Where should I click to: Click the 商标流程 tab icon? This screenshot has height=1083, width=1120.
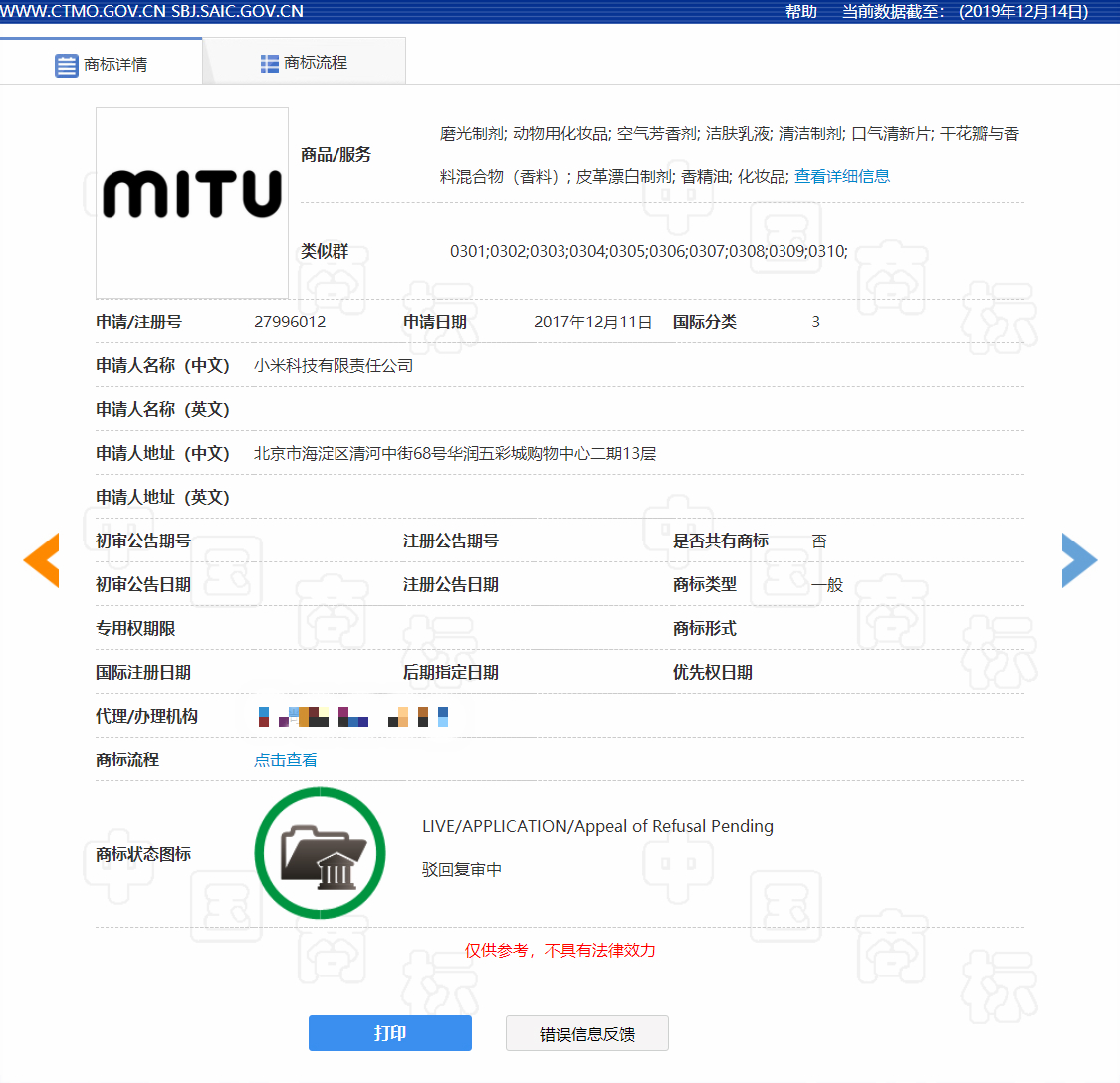coord(268,62)
